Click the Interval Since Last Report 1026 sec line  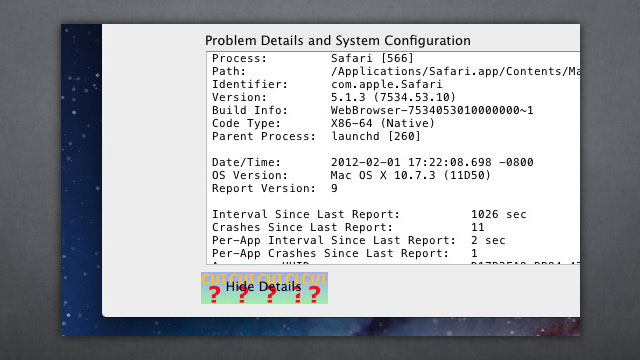369,214
